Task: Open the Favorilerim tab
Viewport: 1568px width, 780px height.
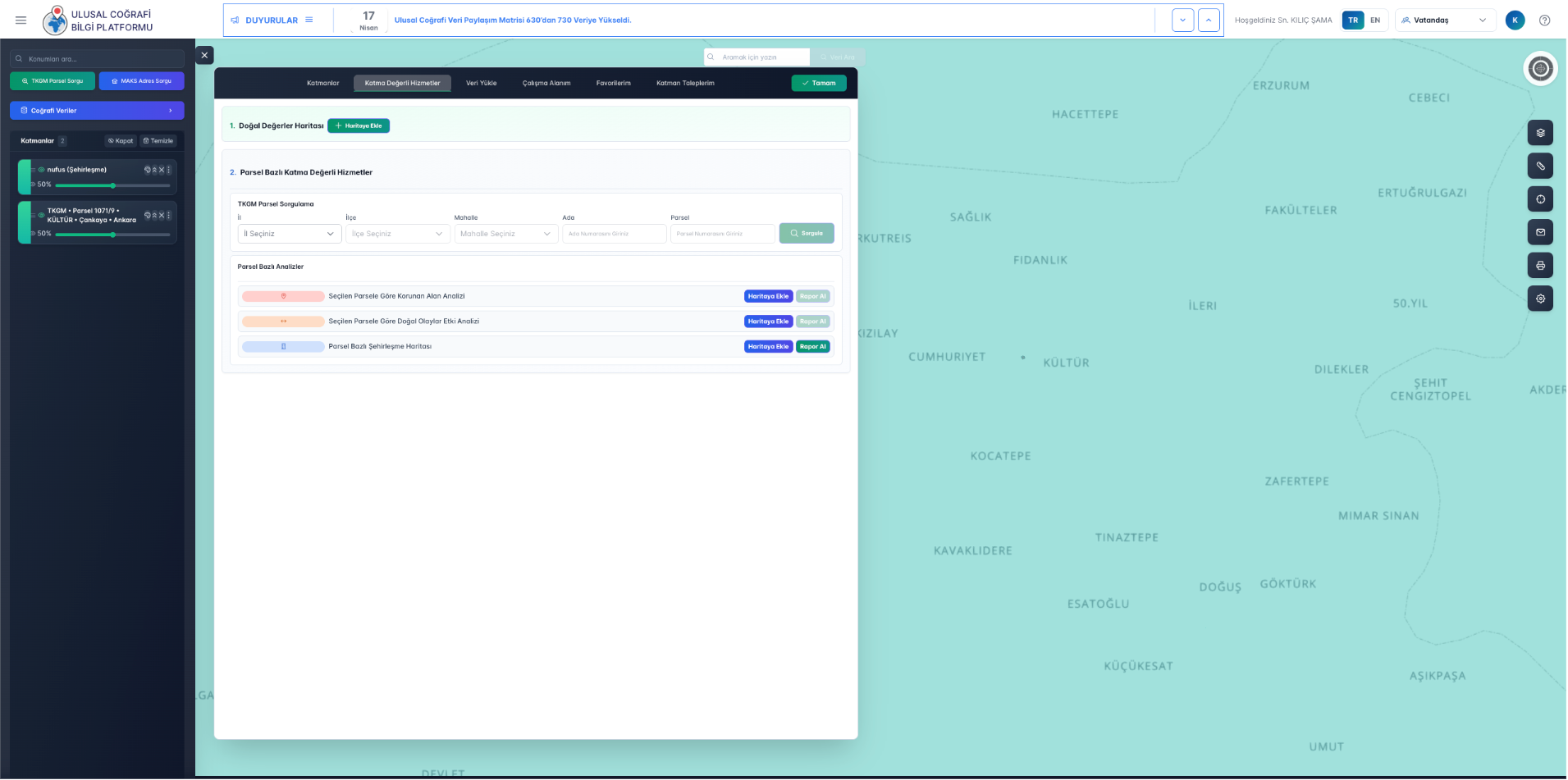Action: pos(614,83)
